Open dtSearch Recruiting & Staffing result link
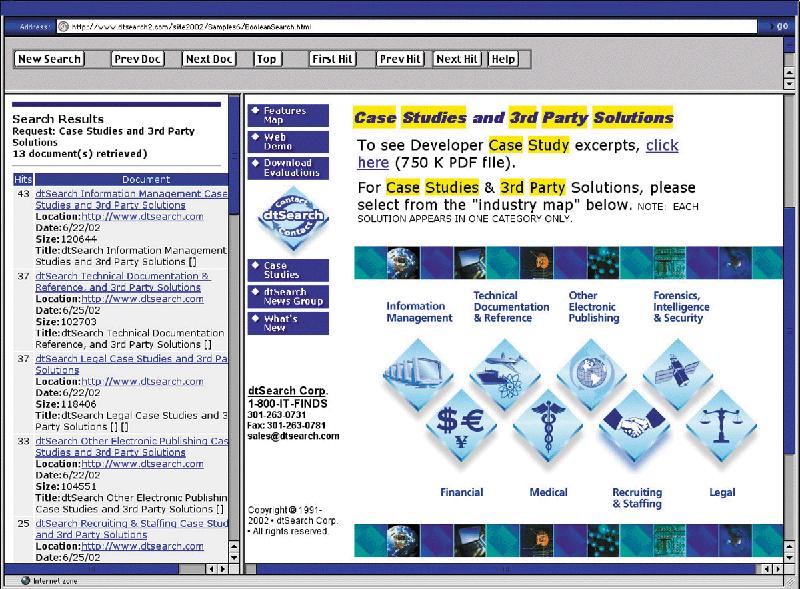Viewport: 800px width, 589px height. click(131, 529)
